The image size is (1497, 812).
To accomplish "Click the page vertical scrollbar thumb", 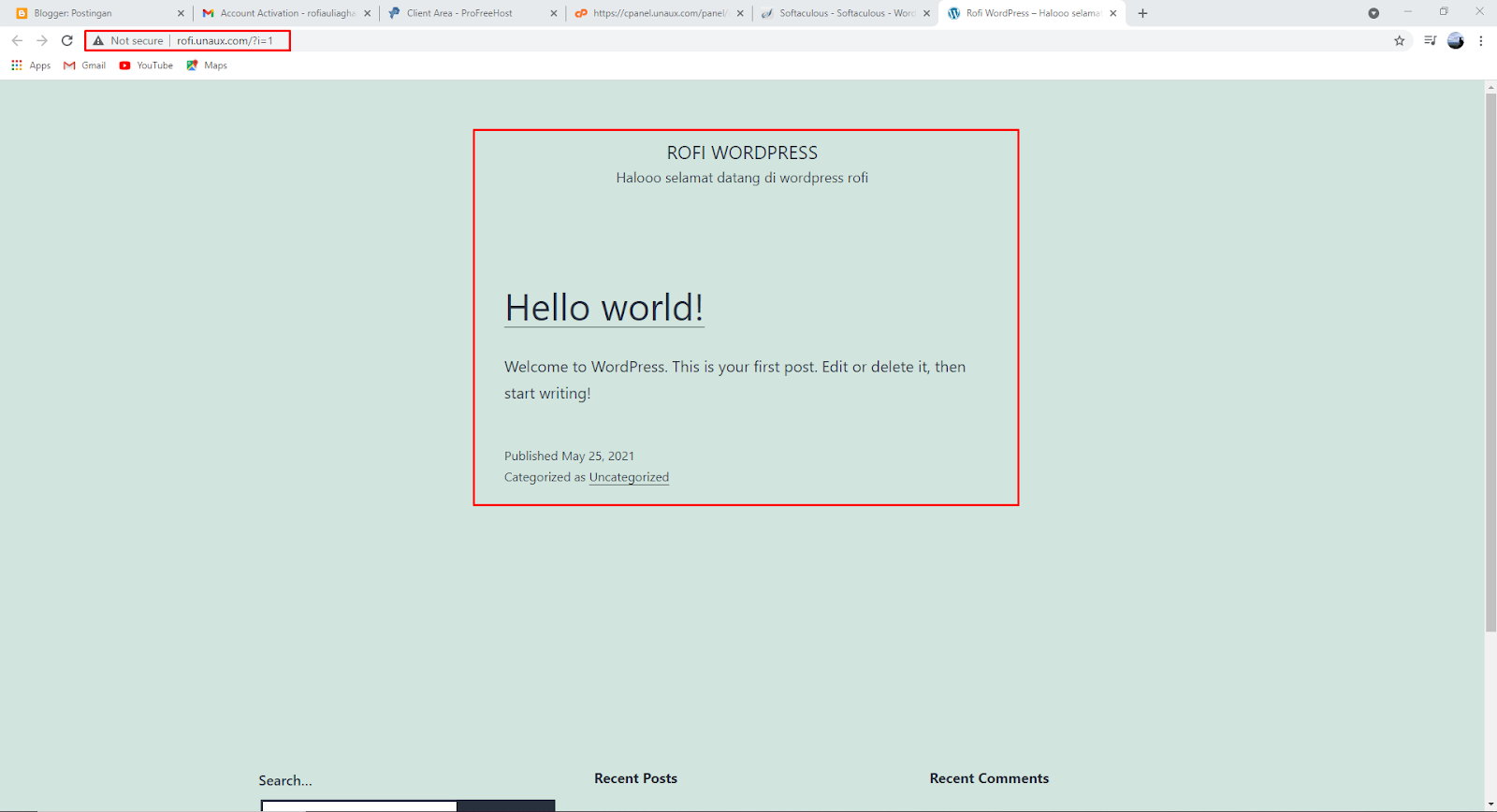I will click(x=1490, y=363).
